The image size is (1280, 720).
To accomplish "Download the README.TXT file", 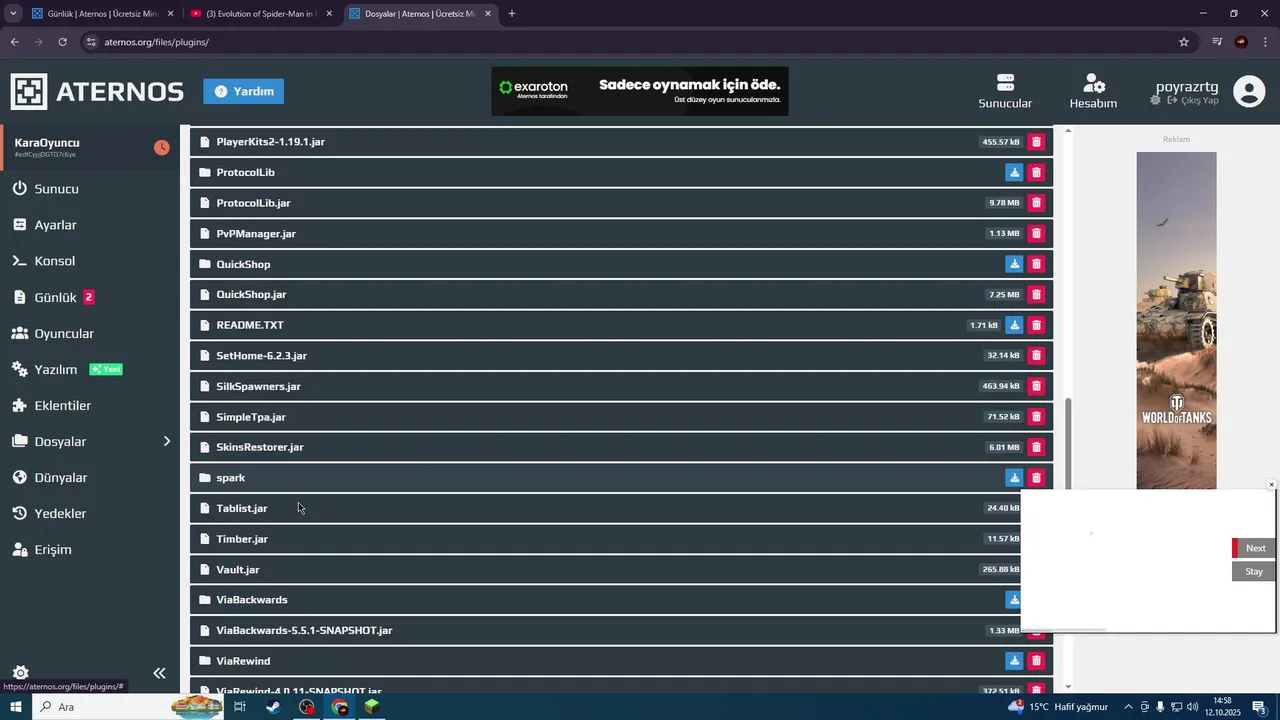I will tap(1014, 325).
